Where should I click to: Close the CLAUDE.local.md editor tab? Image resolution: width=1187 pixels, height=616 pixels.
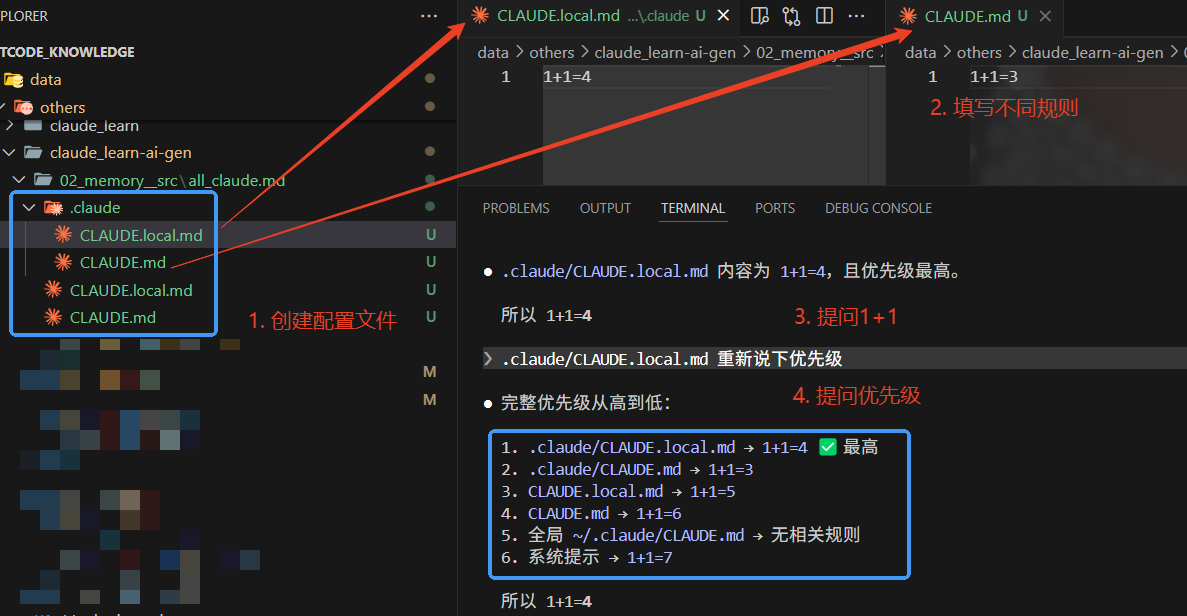click(724, 15)
